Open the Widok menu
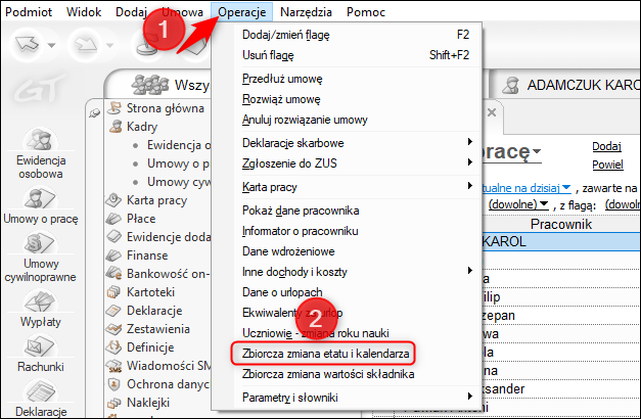 (x=84, y=12)
